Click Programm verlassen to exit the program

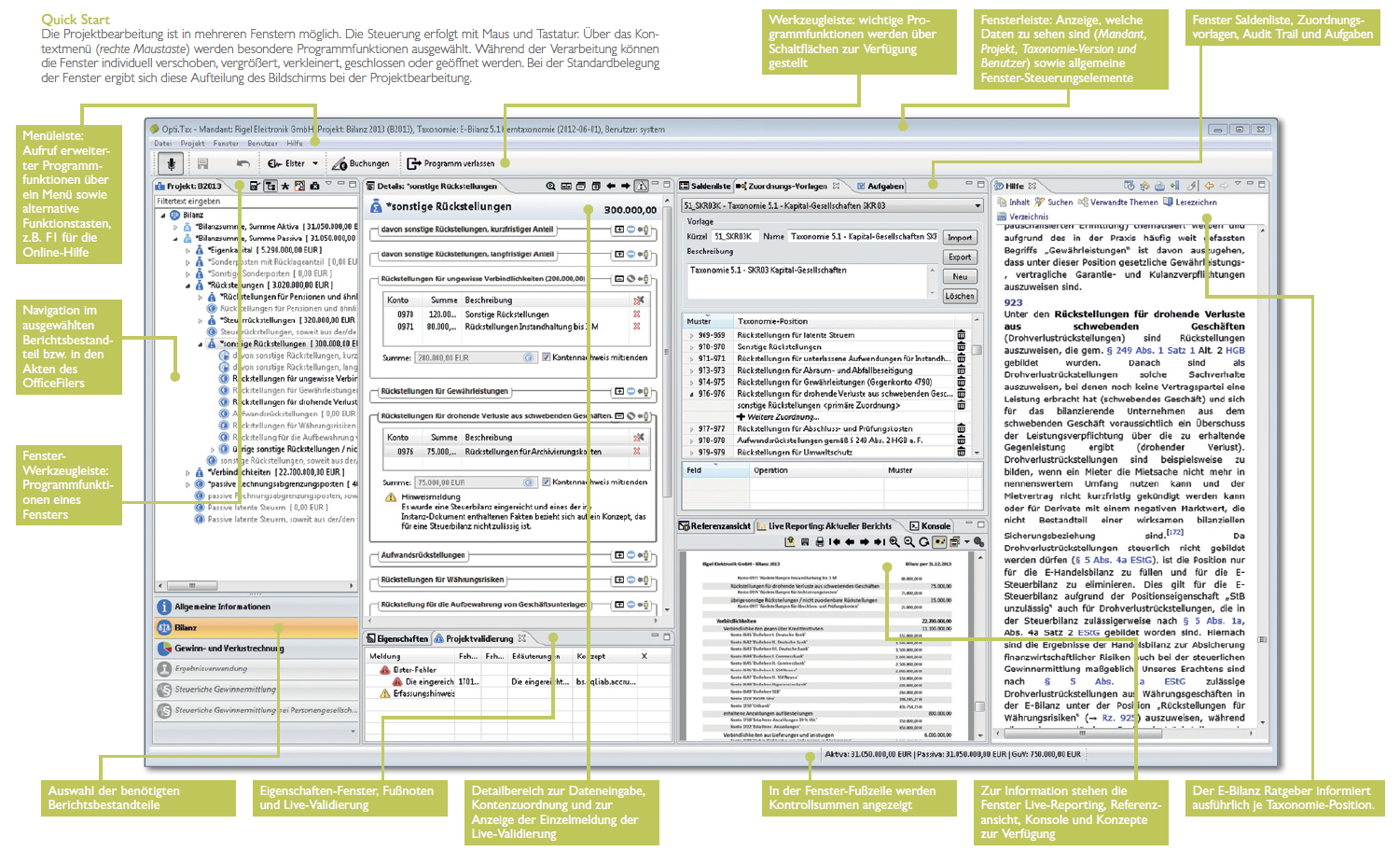pos(451,163)
